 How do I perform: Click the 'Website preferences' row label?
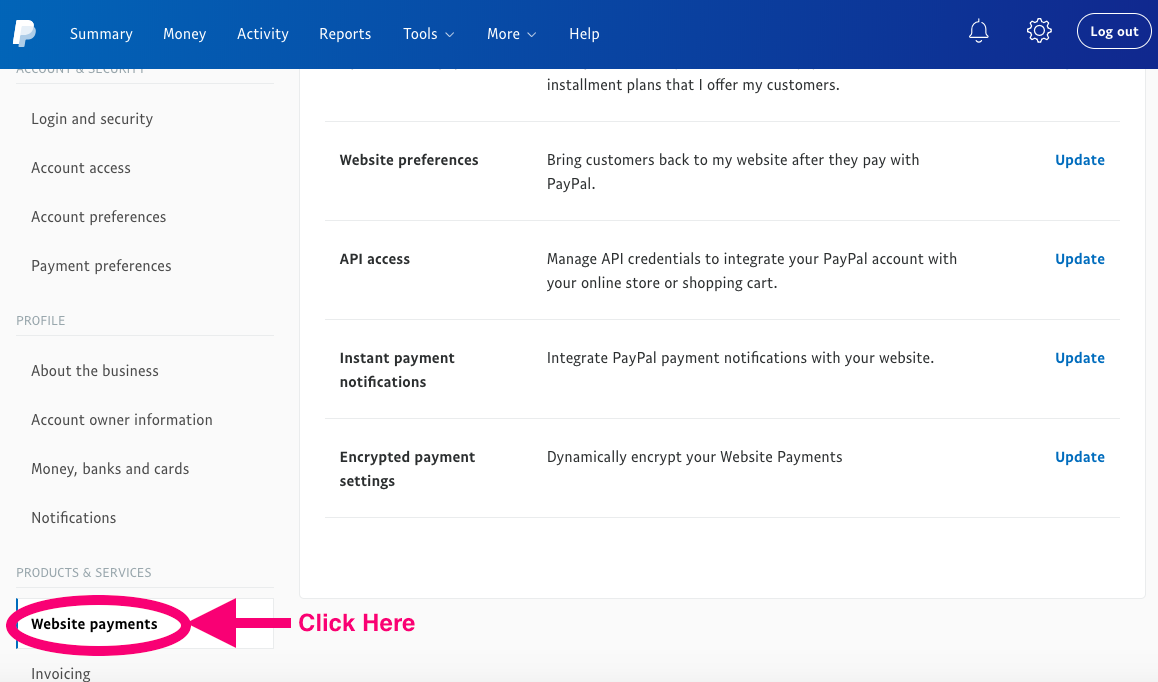click(x=409, y=160)
